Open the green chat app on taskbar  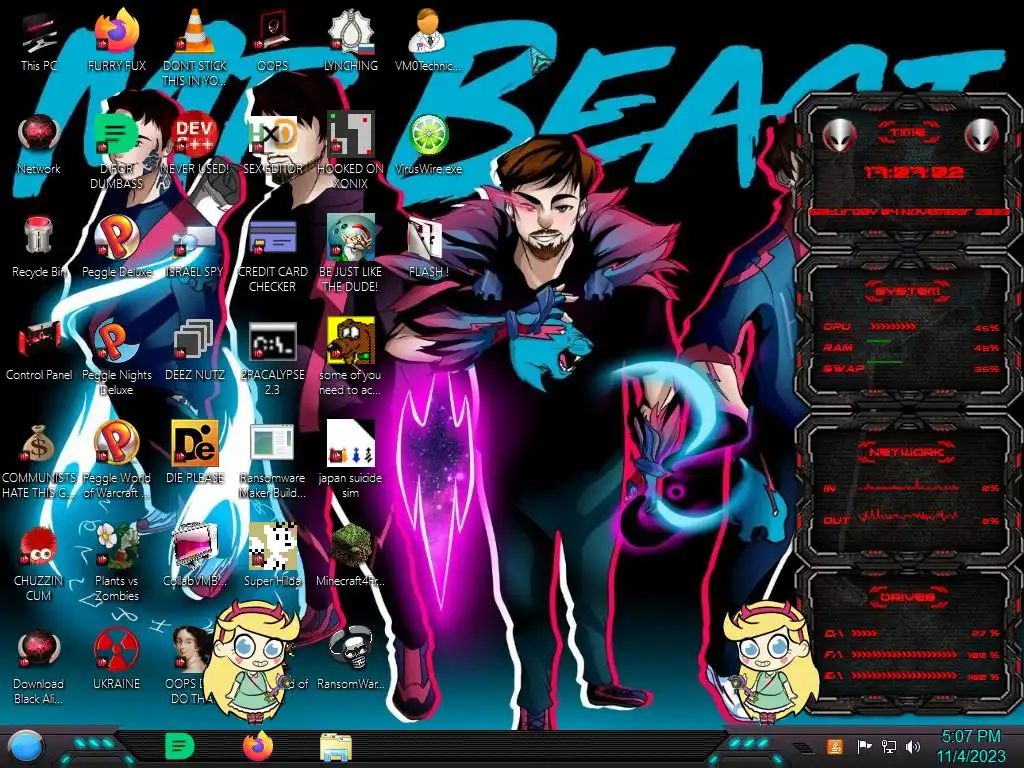click(x=180, y=746)
